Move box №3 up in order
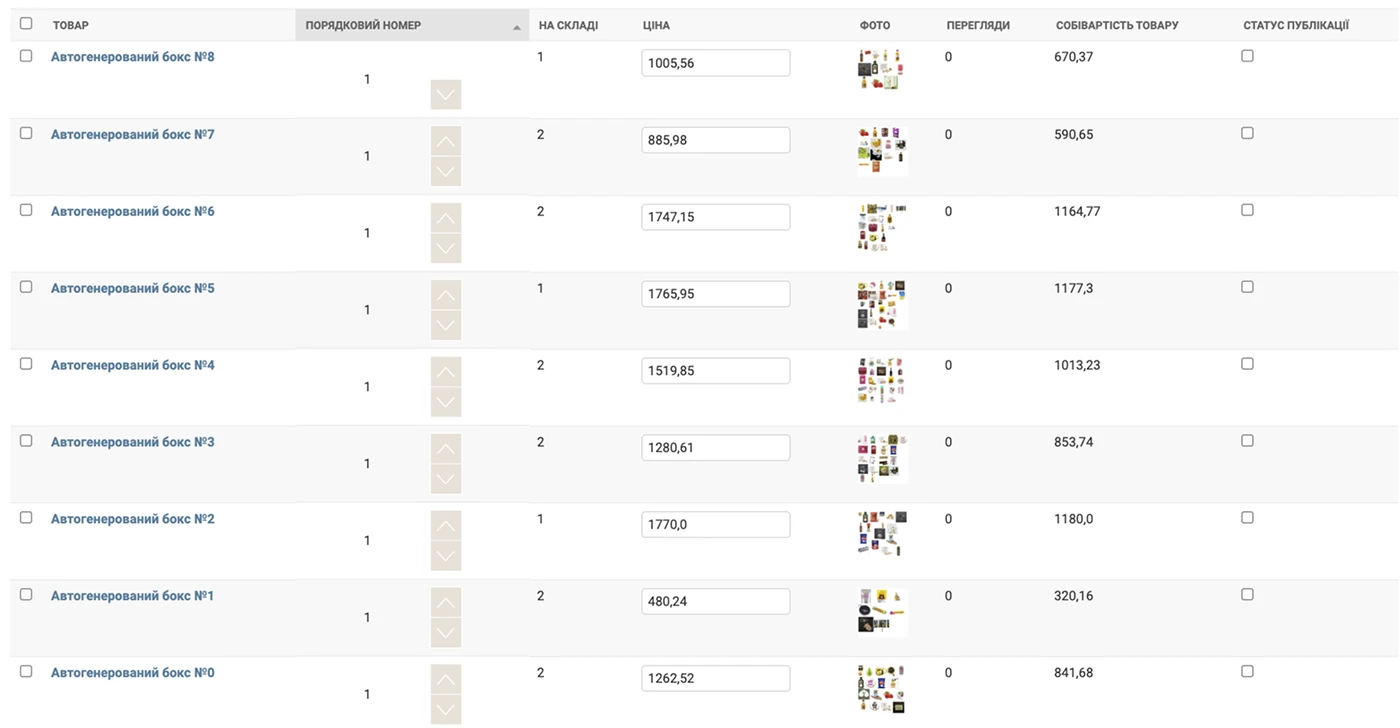Viewport: 1400px width, 728px height. [446, 449]
